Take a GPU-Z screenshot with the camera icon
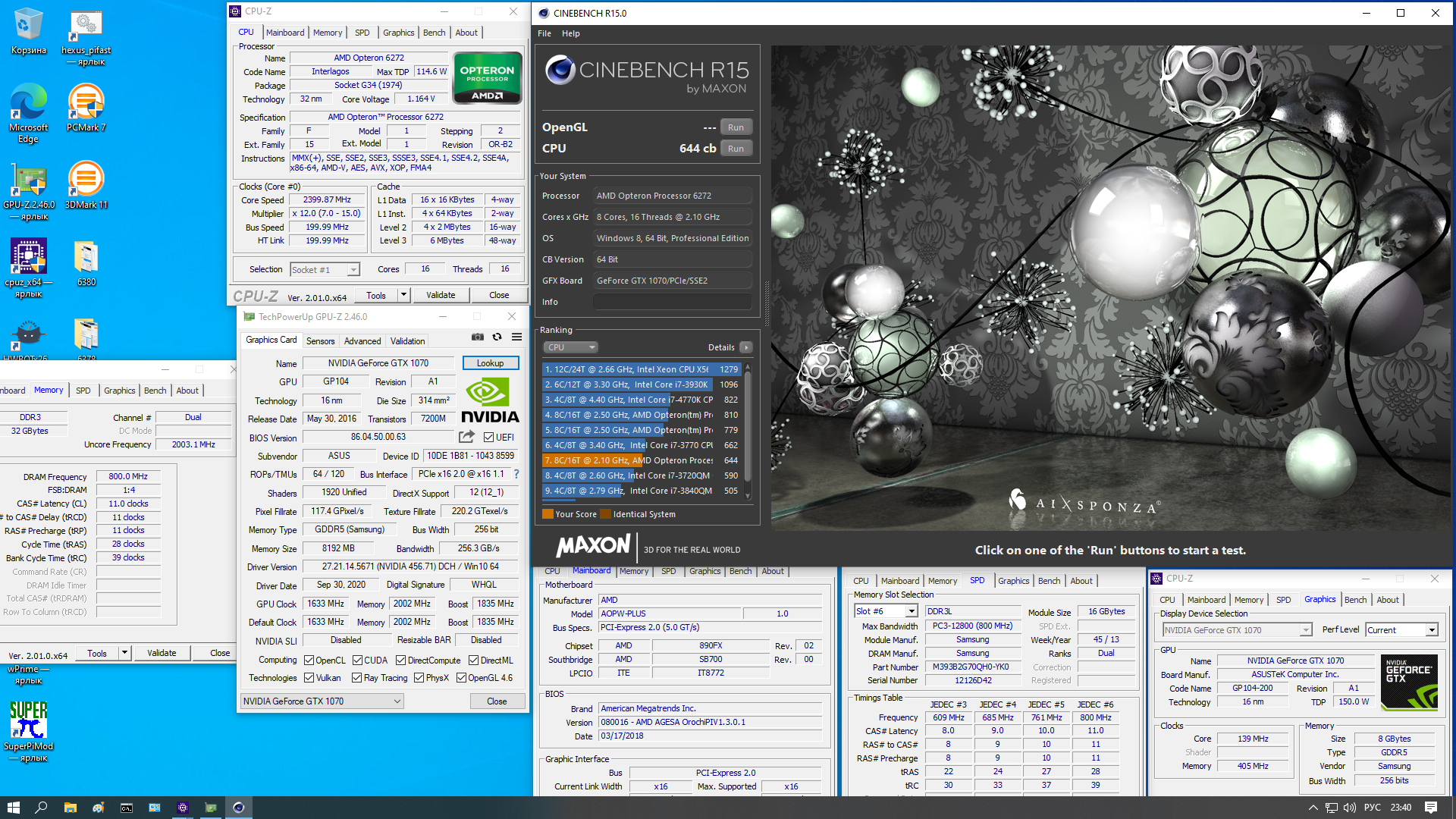 [478, 337]
